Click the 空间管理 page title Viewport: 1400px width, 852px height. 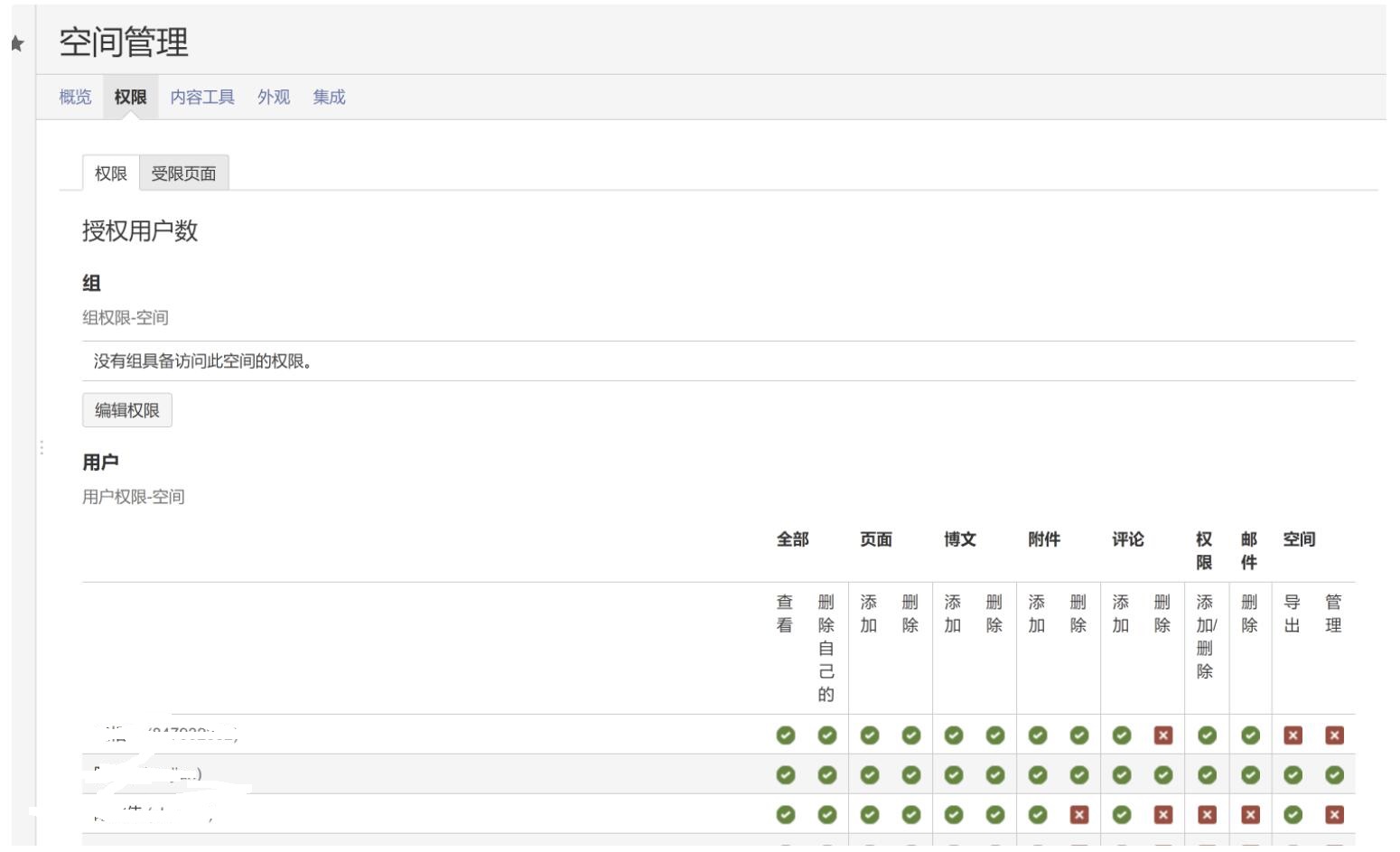coord(124,42)
